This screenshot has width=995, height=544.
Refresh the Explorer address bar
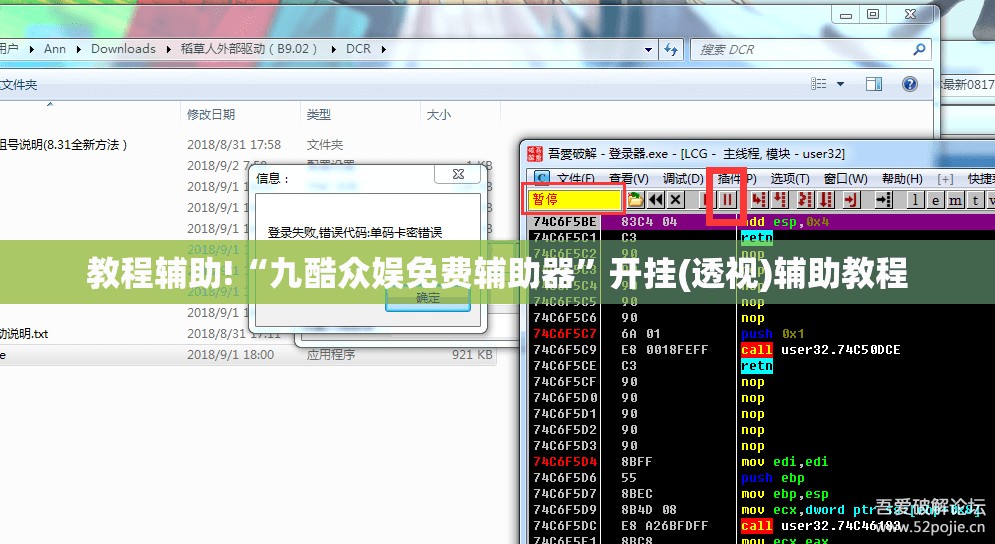(x=671, y=50)
